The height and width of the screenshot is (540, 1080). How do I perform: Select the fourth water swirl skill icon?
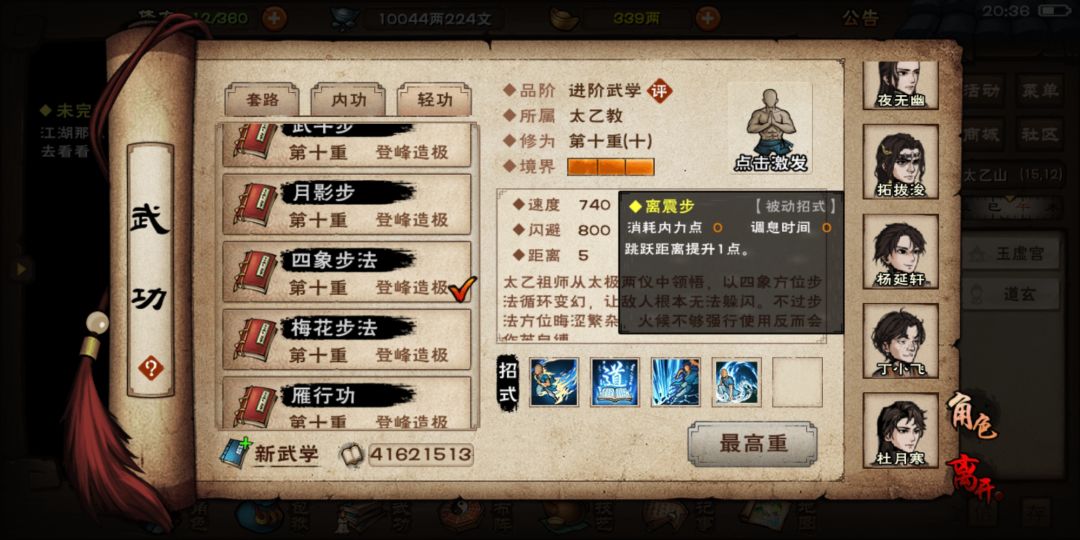point(736,382)
